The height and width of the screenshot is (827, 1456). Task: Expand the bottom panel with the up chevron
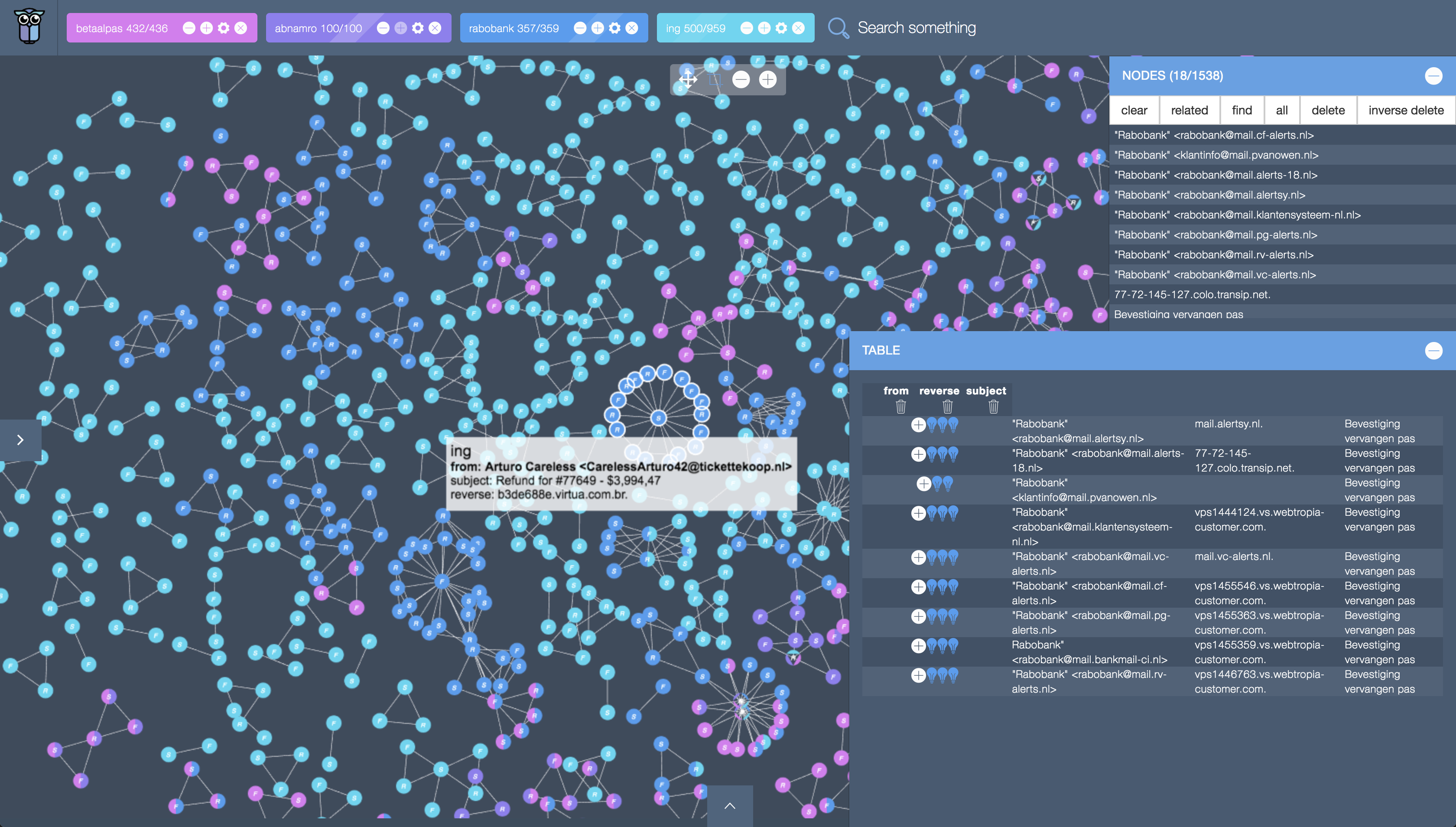[x=730, y=805]
